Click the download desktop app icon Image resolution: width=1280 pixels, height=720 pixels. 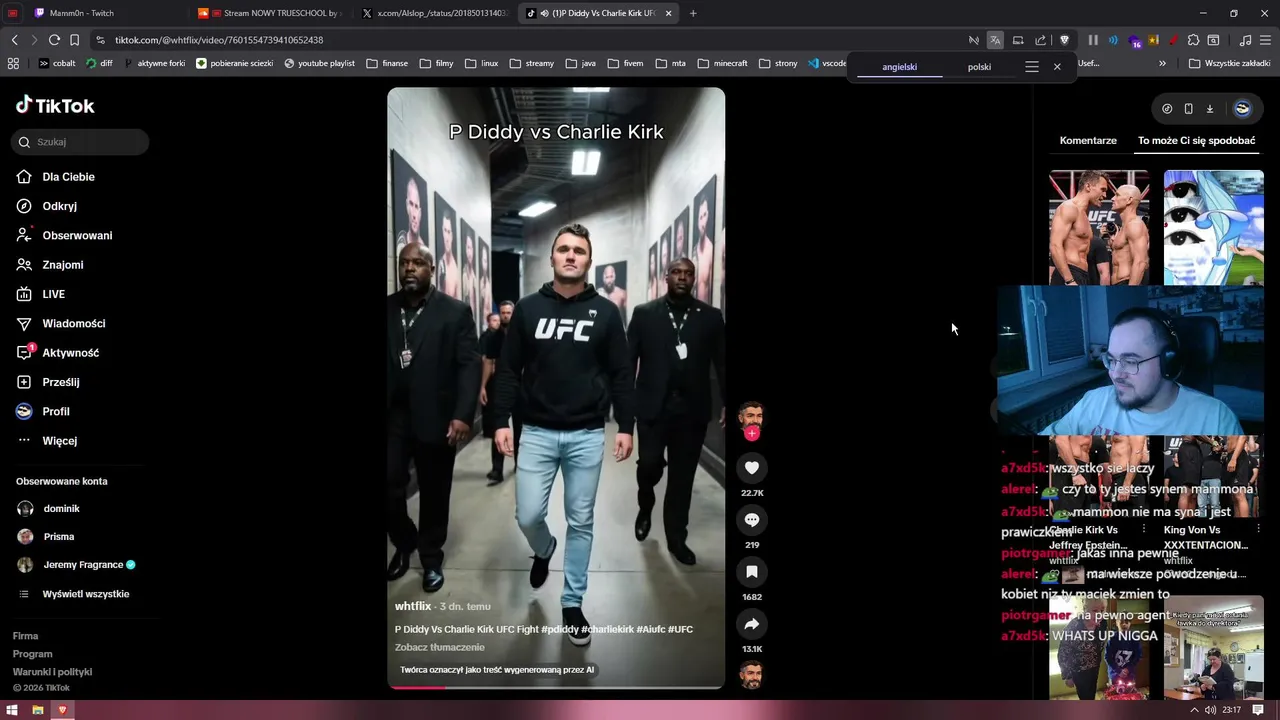coord(1209,109)
